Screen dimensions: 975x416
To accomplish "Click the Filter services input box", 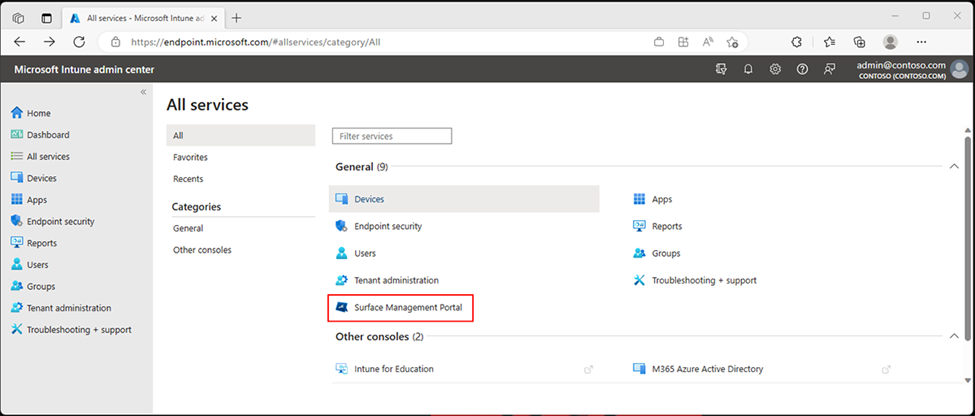I will tap(392, 136).
